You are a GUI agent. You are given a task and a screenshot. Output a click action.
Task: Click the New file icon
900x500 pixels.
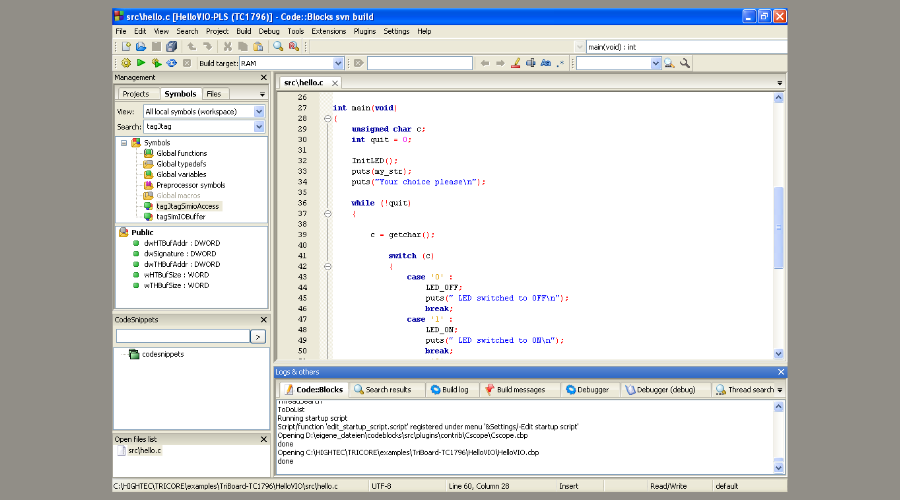point(126,47)
